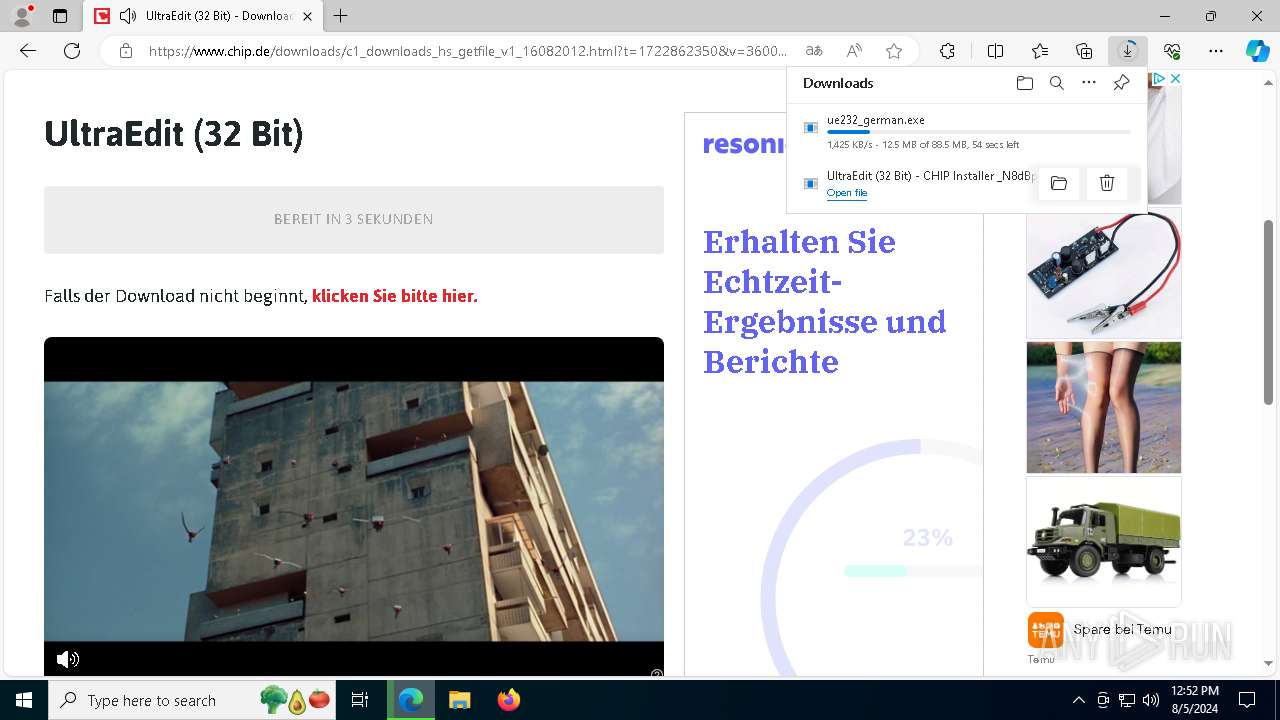1280x720 pixels.
Task: Open the notification center icon
Action: [x=1247, y=700]
